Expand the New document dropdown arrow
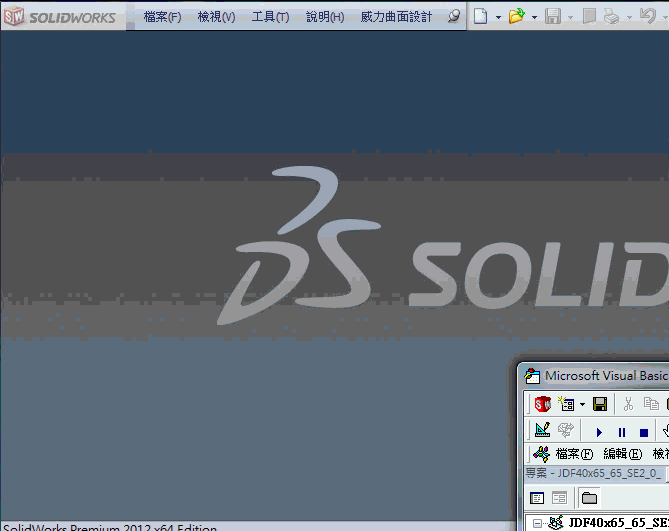 coord(498,17)
